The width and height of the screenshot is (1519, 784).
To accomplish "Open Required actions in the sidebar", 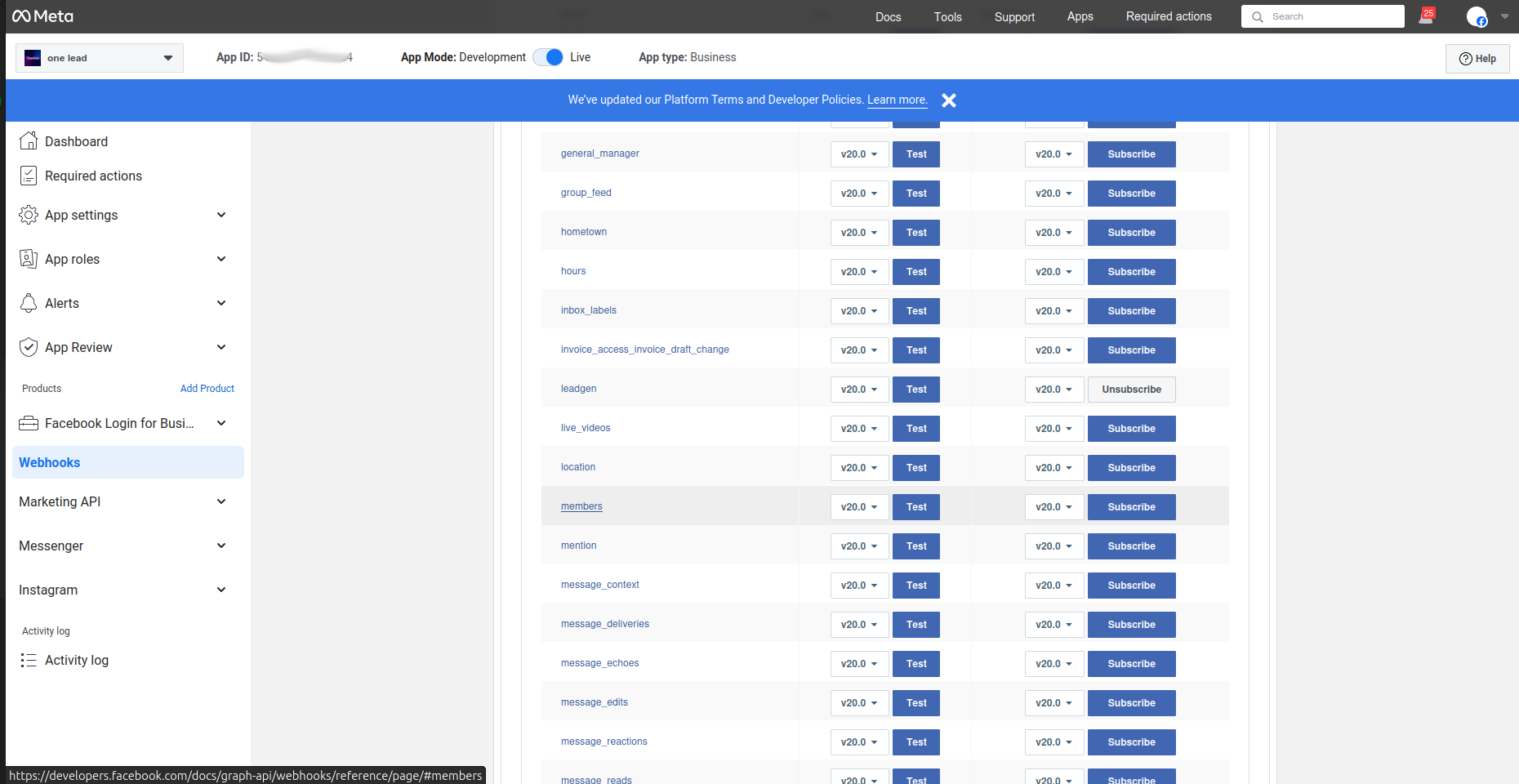I will 93,176.
